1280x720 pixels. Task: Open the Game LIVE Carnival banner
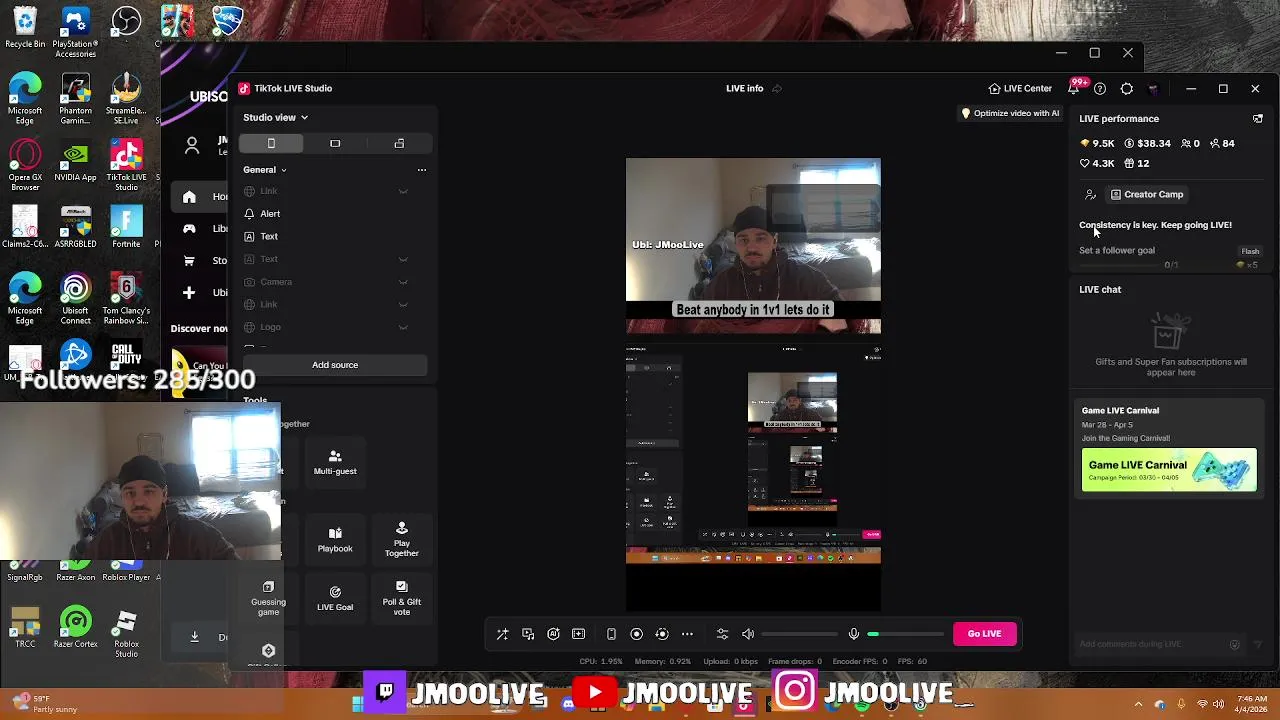pos(1169,470)
